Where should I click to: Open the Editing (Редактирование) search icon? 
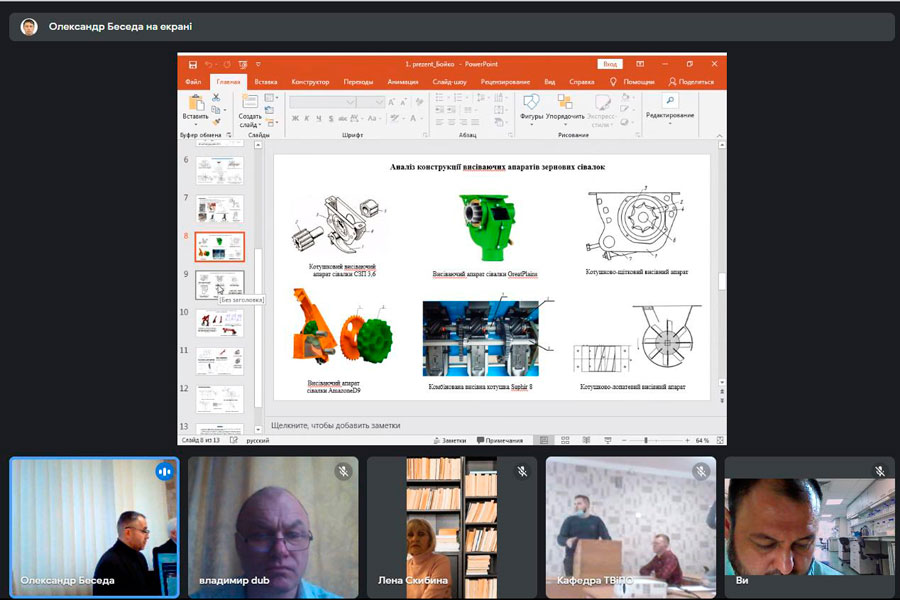[x=669, y=101]
